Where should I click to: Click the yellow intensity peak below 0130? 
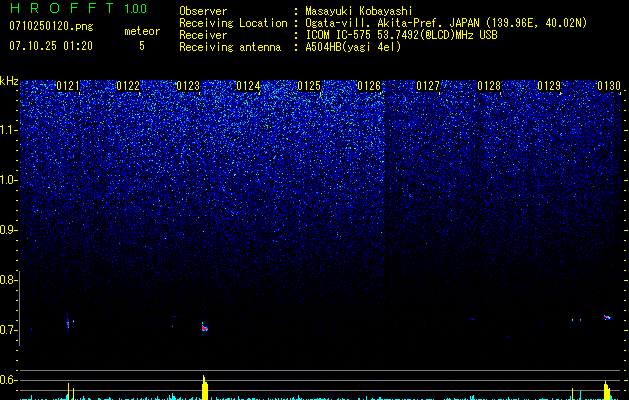coord(607,390)
